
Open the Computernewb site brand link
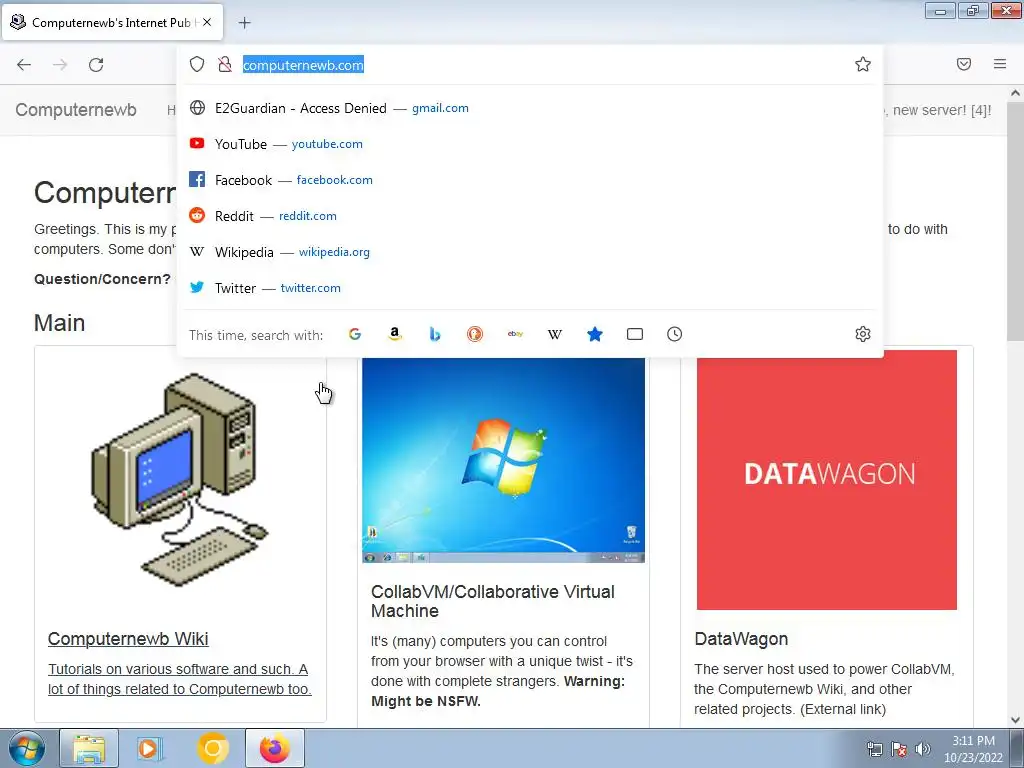76,110
